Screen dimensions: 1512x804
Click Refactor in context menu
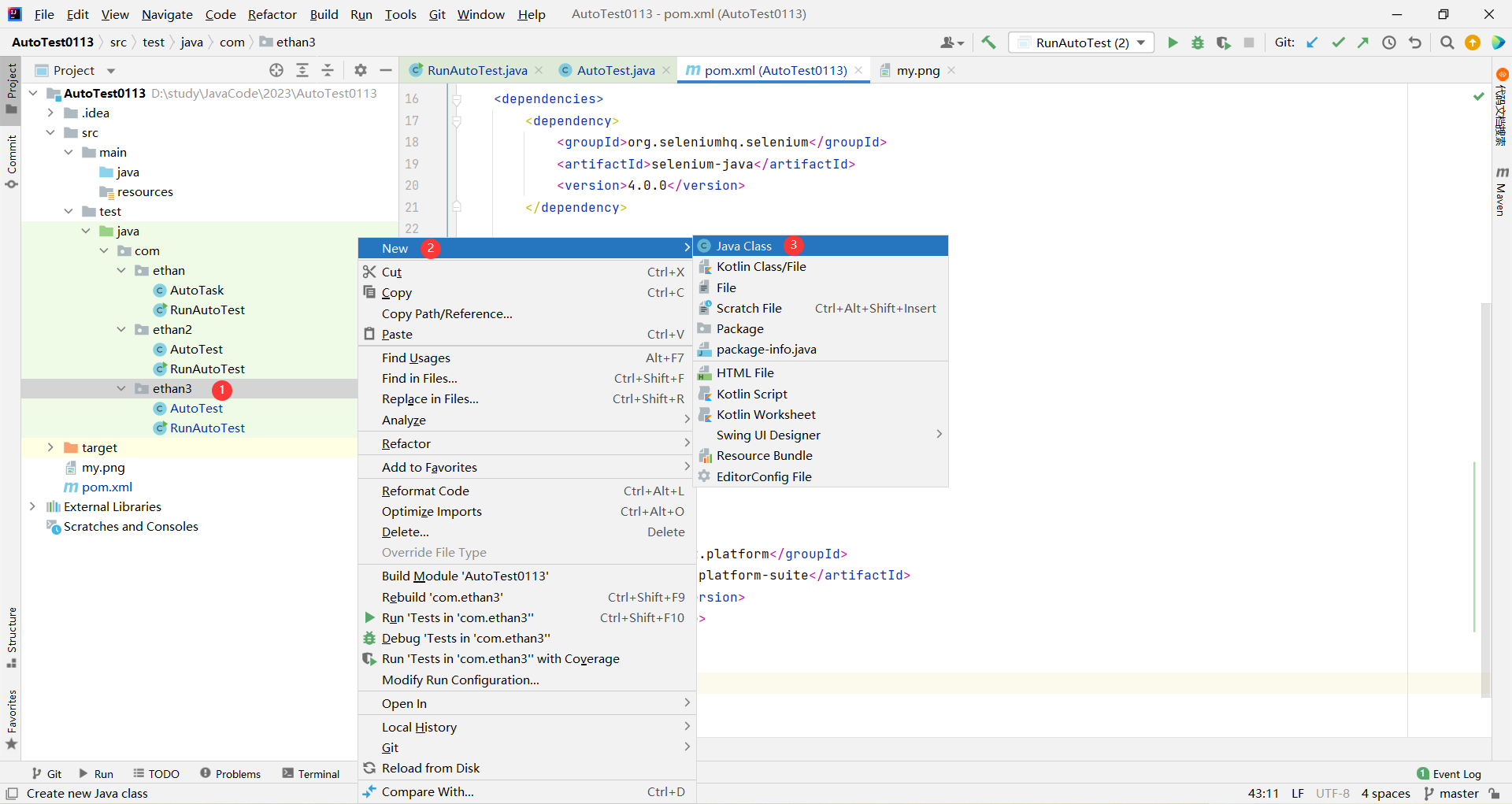[526, 443]
